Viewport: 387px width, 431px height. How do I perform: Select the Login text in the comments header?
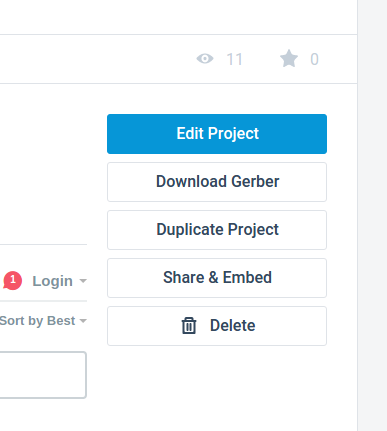click(x=52, y=281)
